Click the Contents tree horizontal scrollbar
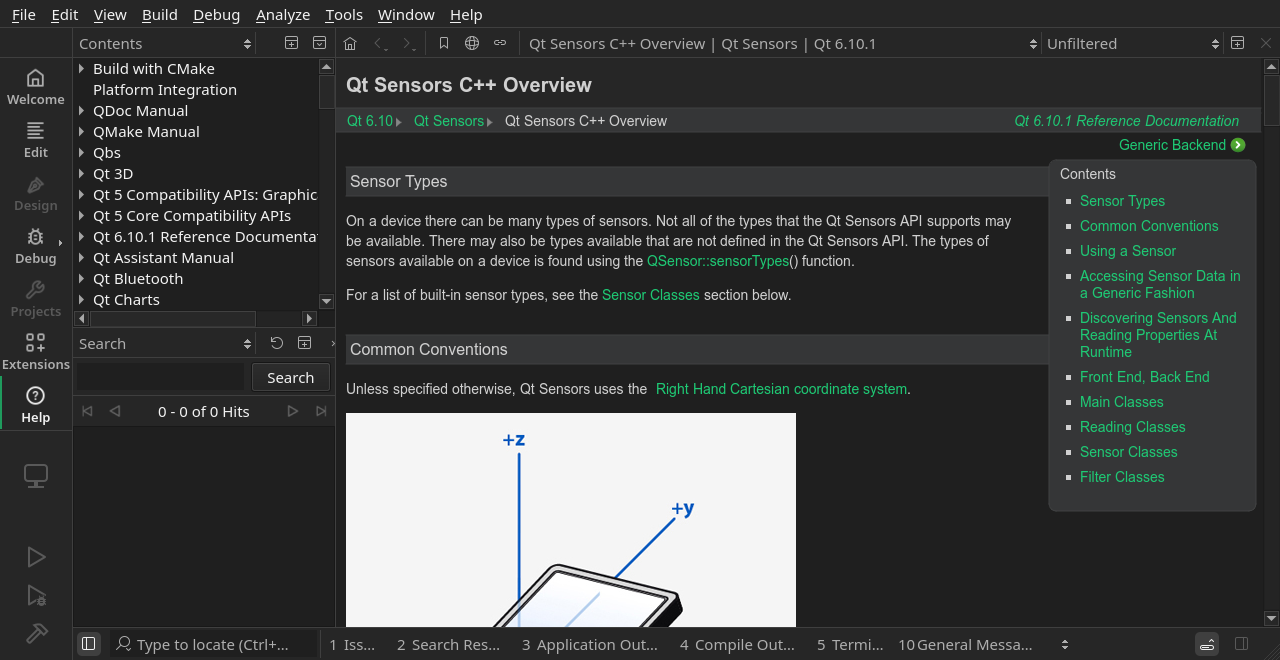The height and width of the screenshot is (660, 1280). (173, 318)
